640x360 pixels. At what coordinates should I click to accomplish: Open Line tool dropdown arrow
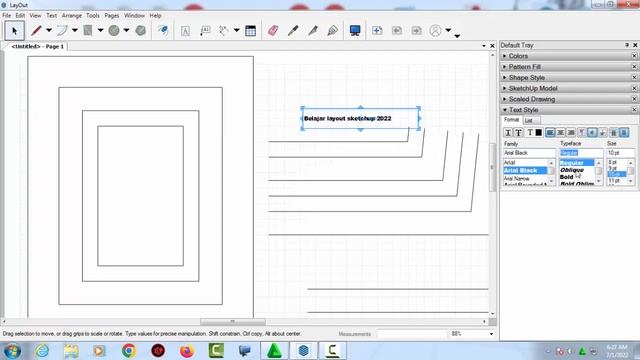click(49, 31)
